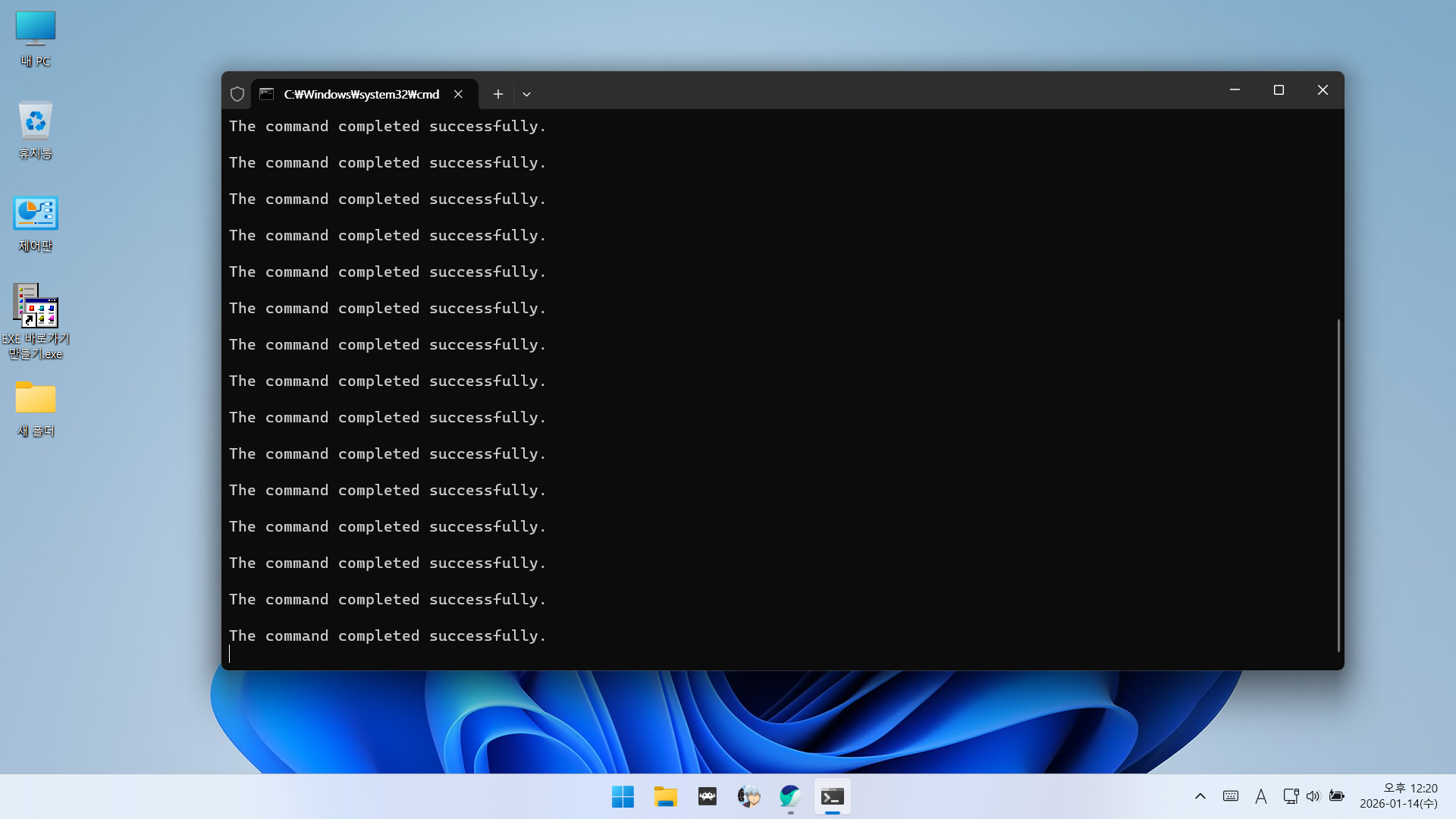
Task: Show hidden system tray icons
Action: 1200,796
